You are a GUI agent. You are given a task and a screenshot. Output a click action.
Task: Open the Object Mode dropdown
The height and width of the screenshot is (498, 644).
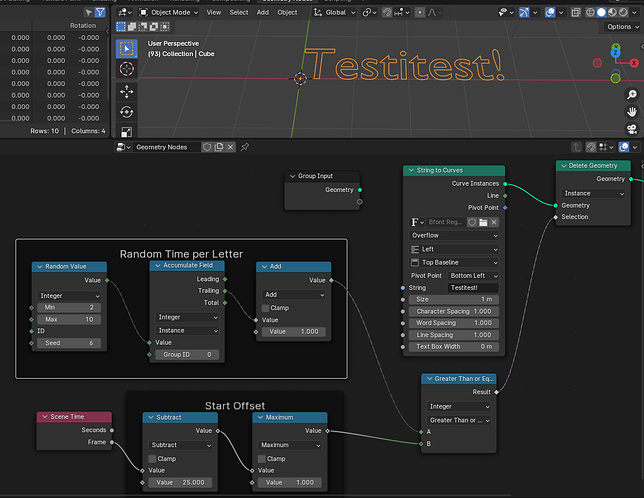(x=168, y=13)
